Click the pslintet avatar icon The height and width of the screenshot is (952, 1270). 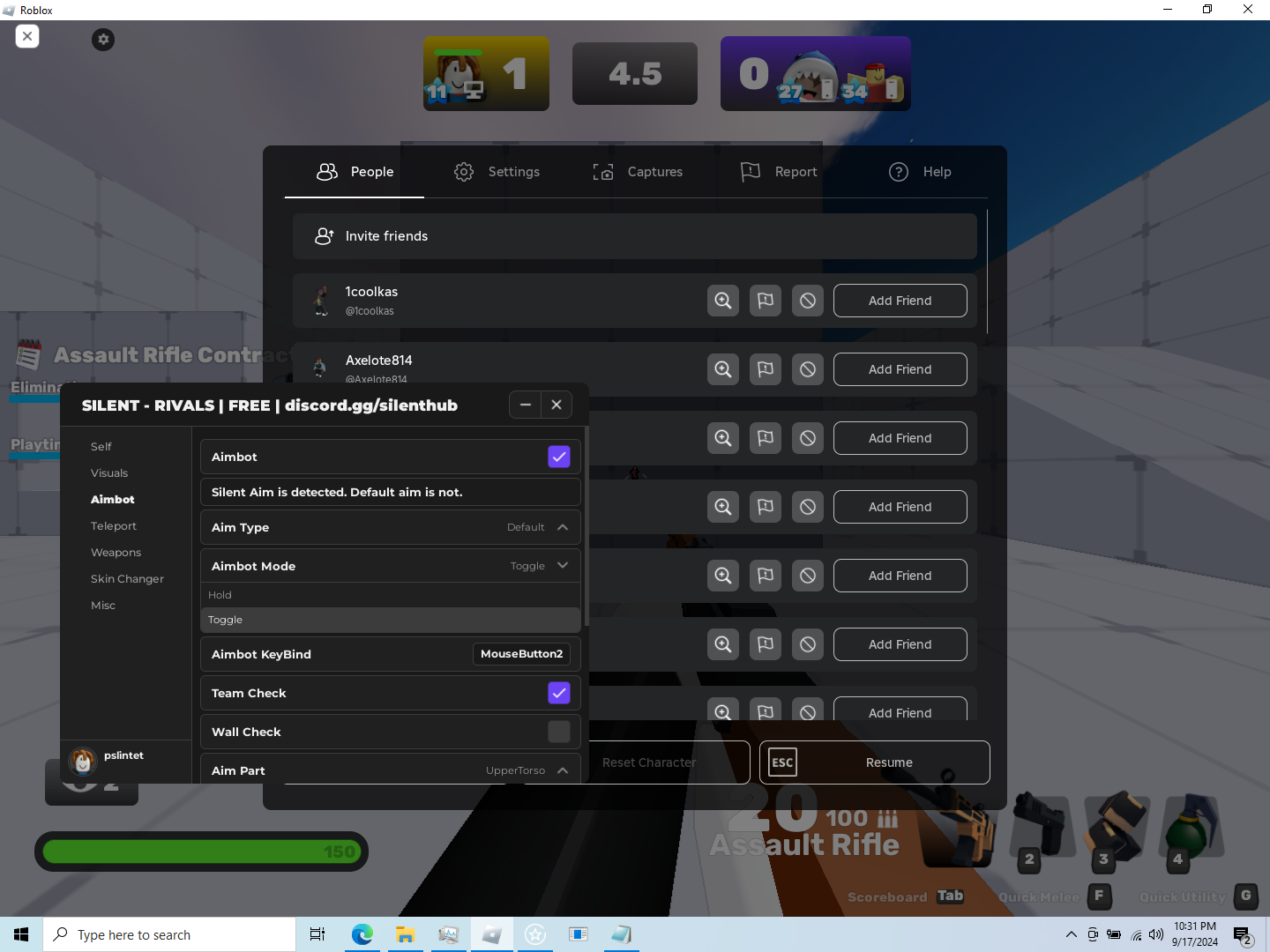[83, 761]
